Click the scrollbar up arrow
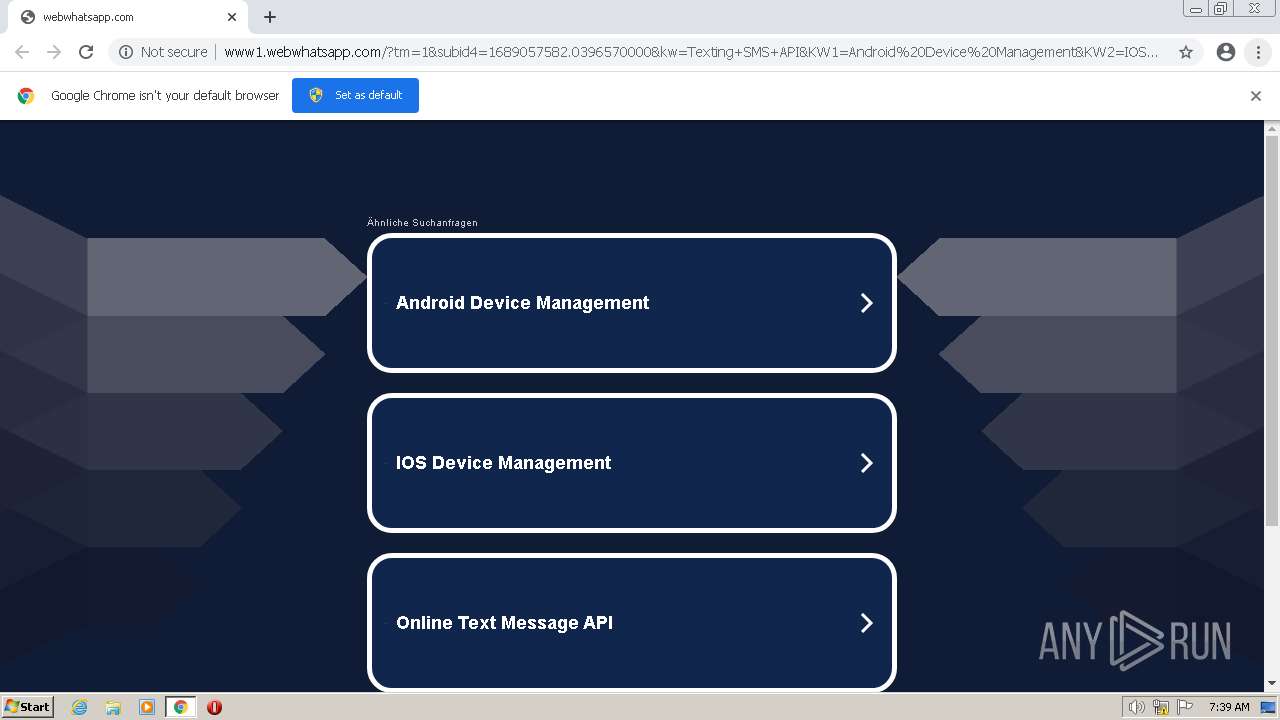The width and height of the screenshot is (1280, 720). pos(1272,128)
